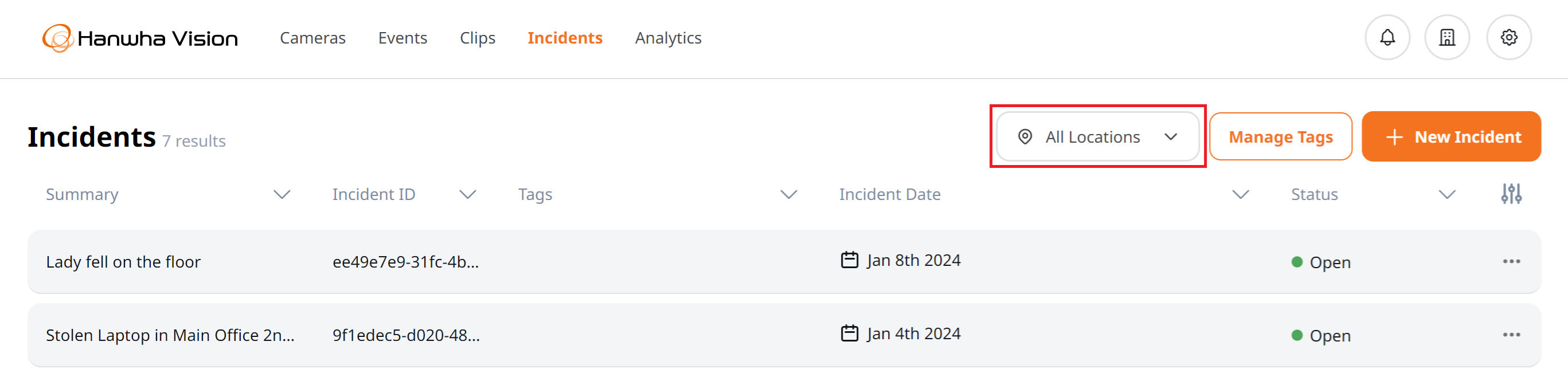Expand the Incident ID column chevron
Viewport: 1568px width, 369px height.
pyautogui.click(x=467, y=195)
